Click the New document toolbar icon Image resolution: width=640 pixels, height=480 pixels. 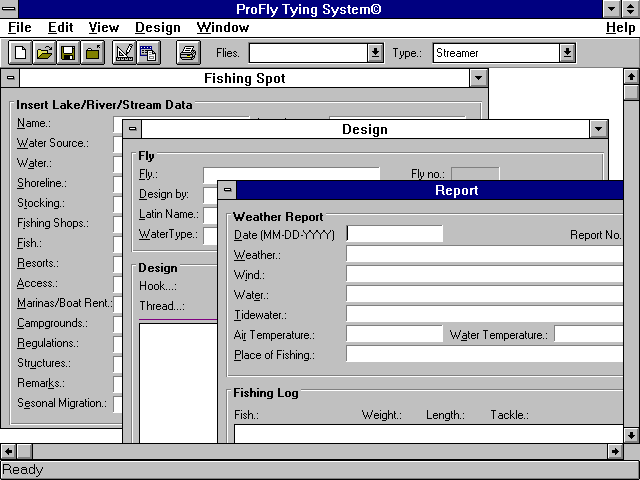[20, 53]
